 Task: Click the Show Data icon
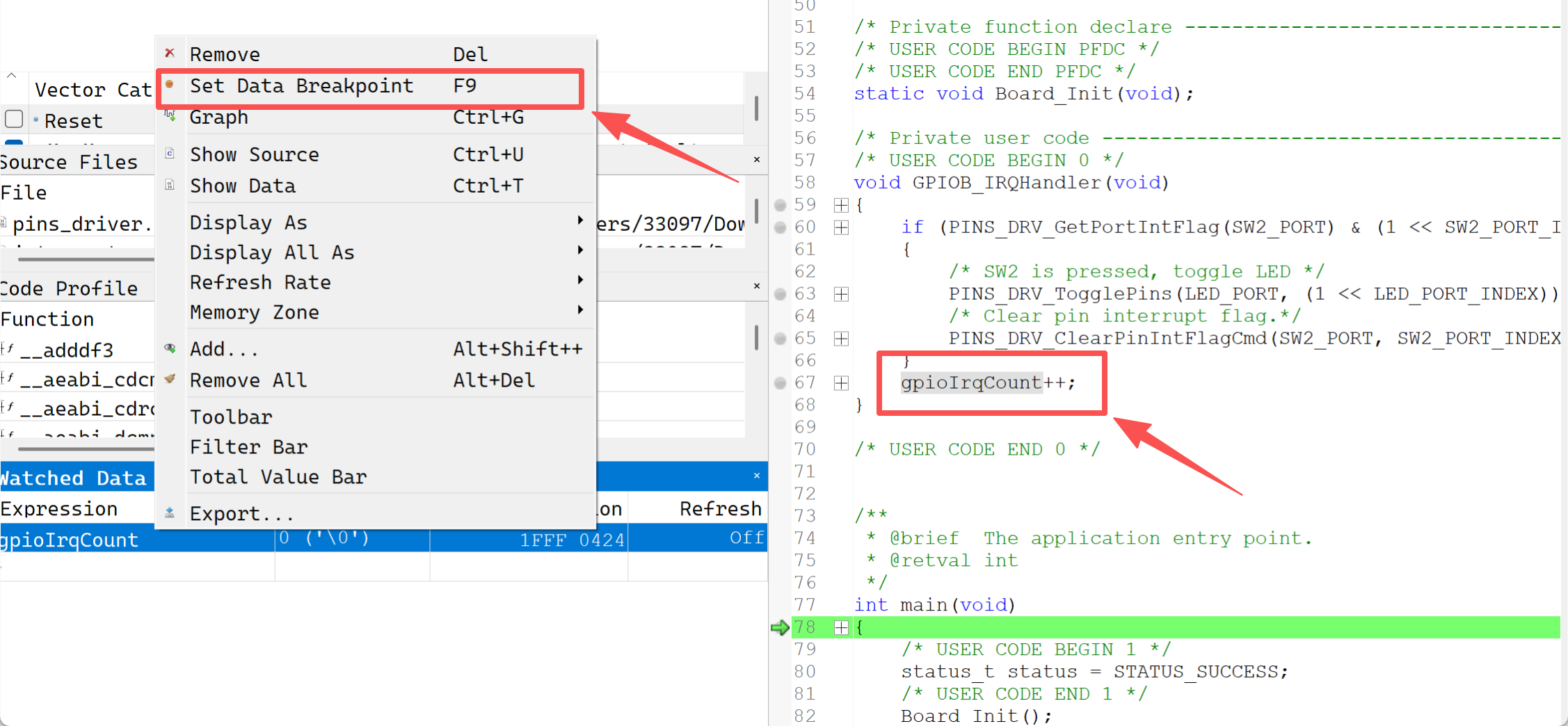pyautogui.click(x=170, y=185)
